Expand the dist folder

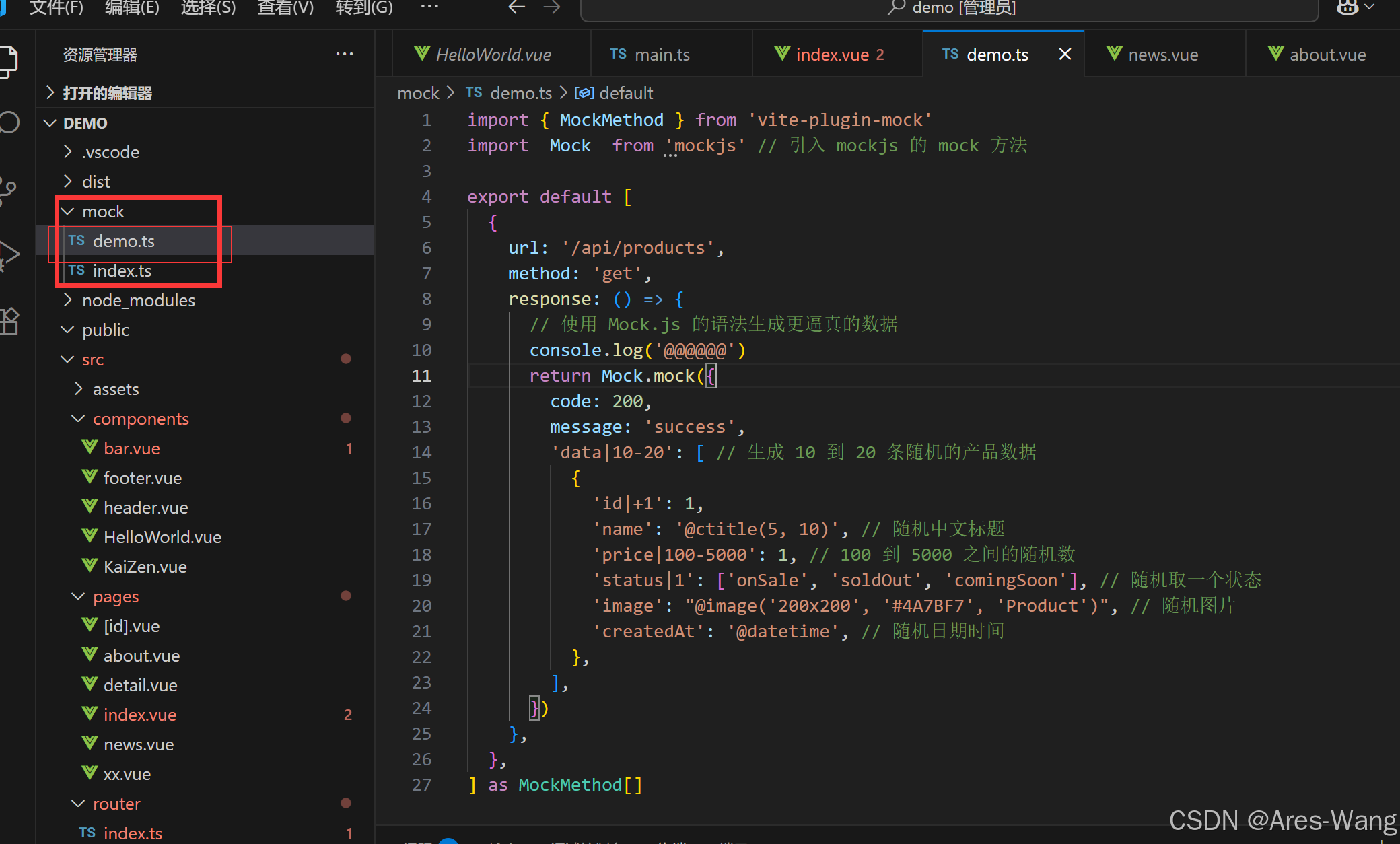(205, 182)
